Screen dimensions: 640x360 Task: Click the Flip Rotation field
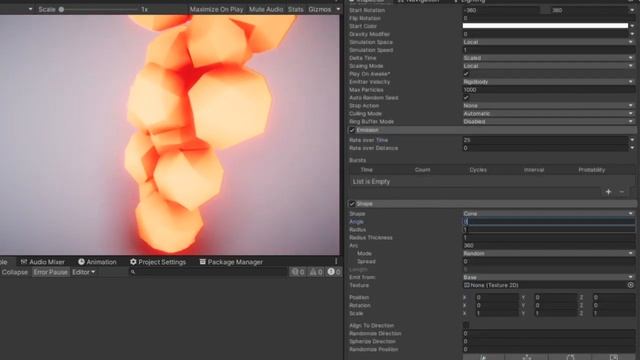tap(549, 18)
